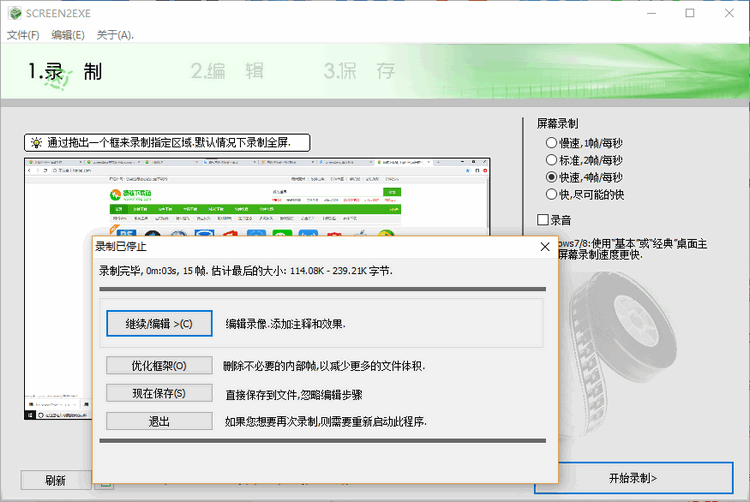Click the 退出 button in dialog
The height and width of the screenshot is (502, 750).
coord(159,422)
